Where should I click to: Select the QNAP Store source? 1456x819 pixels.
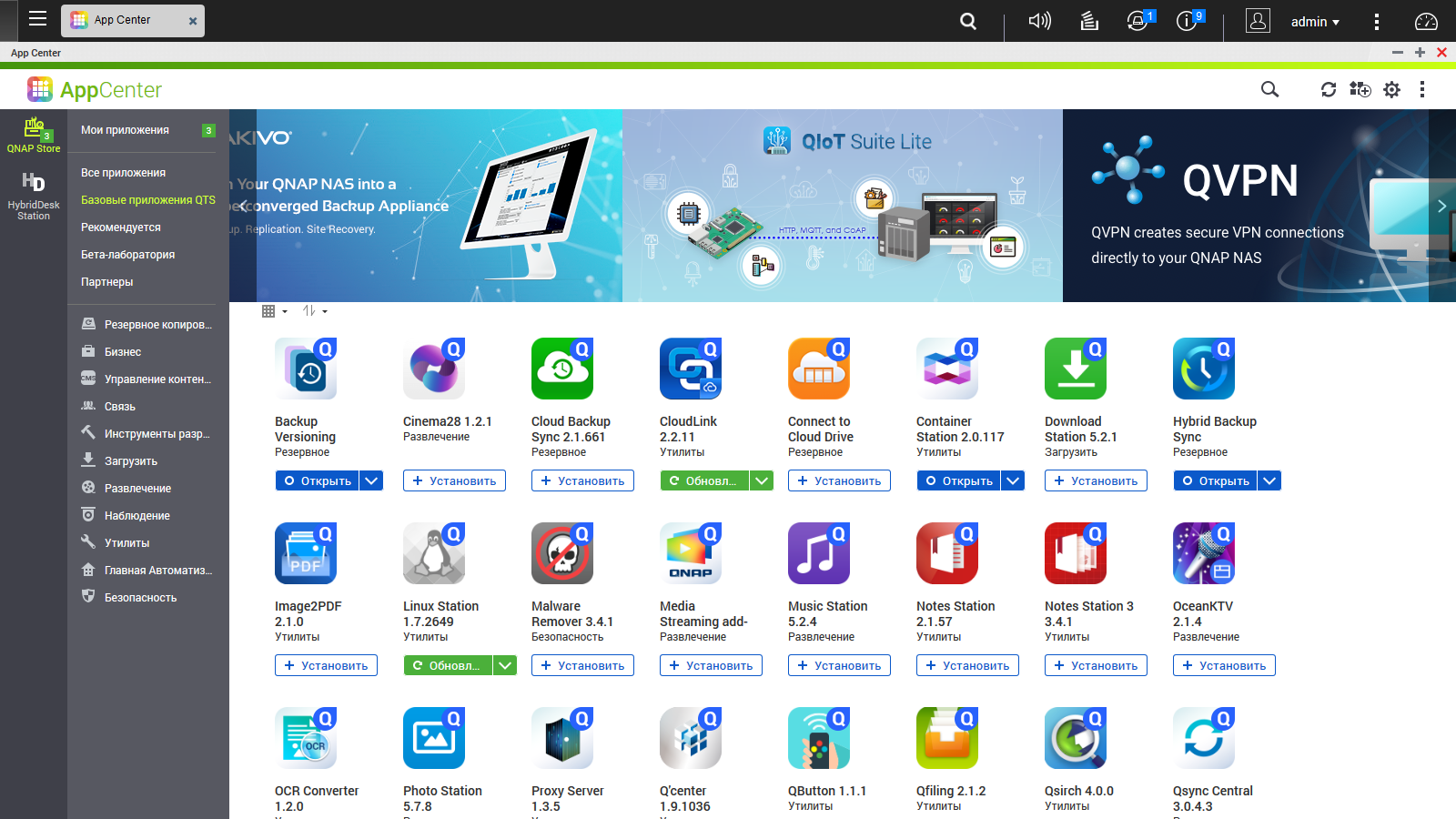34,135
